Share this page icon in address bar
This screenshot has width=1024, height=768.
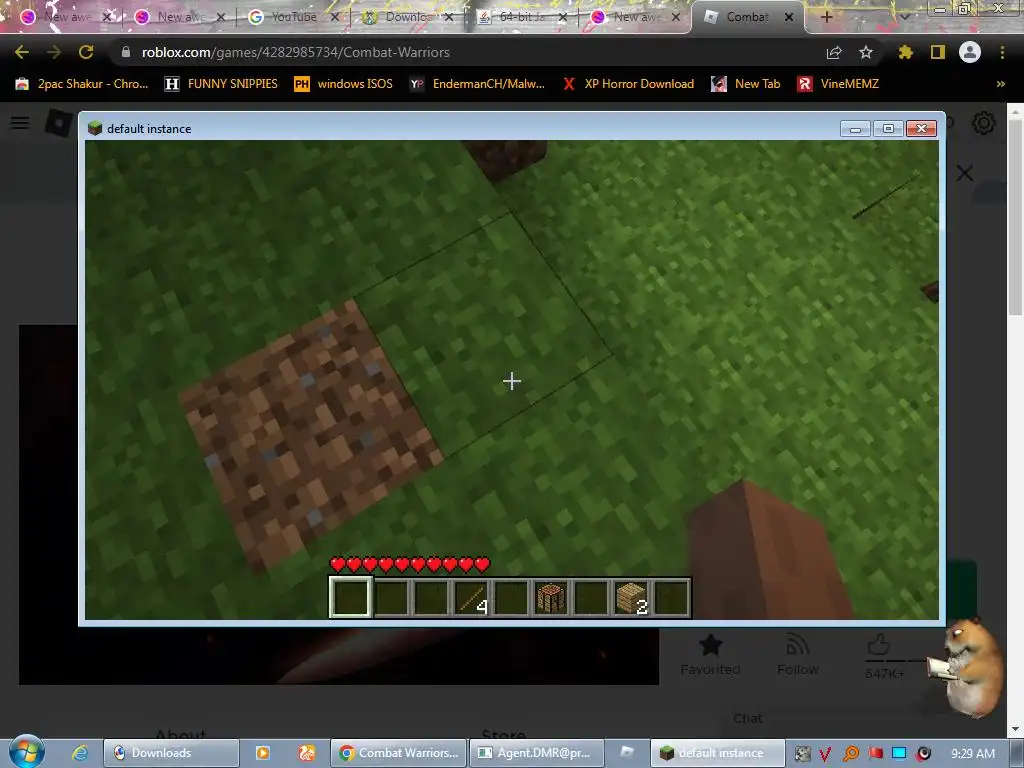(x=834, y=52)
